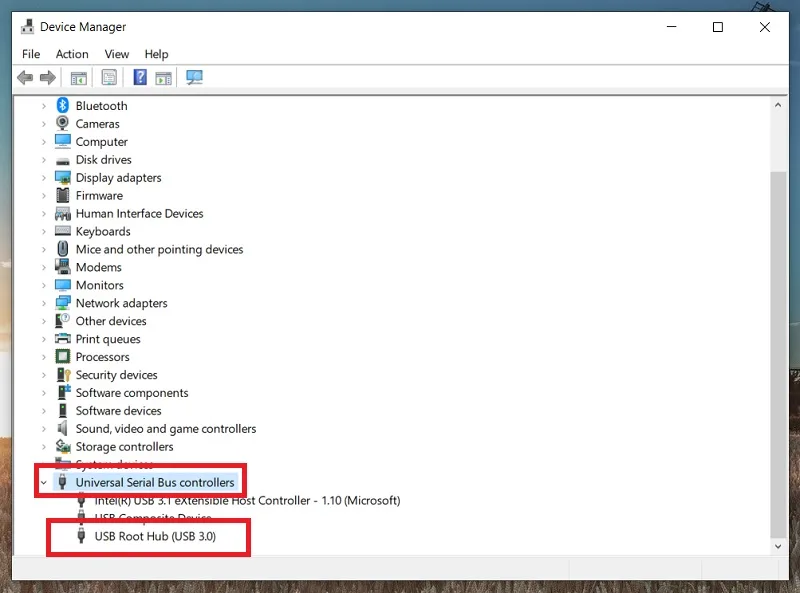The height and width of the screenshot is (593, 800).
Task: Click the Display adapters icon
Action: pos(63,178)
